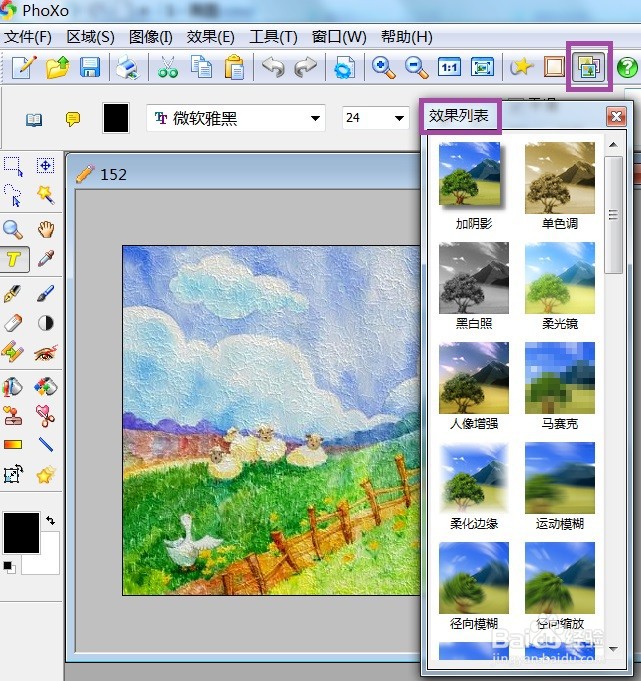Undo last action arrow
The width and height of the screenshot is (641, 681).
coord(273,67)
